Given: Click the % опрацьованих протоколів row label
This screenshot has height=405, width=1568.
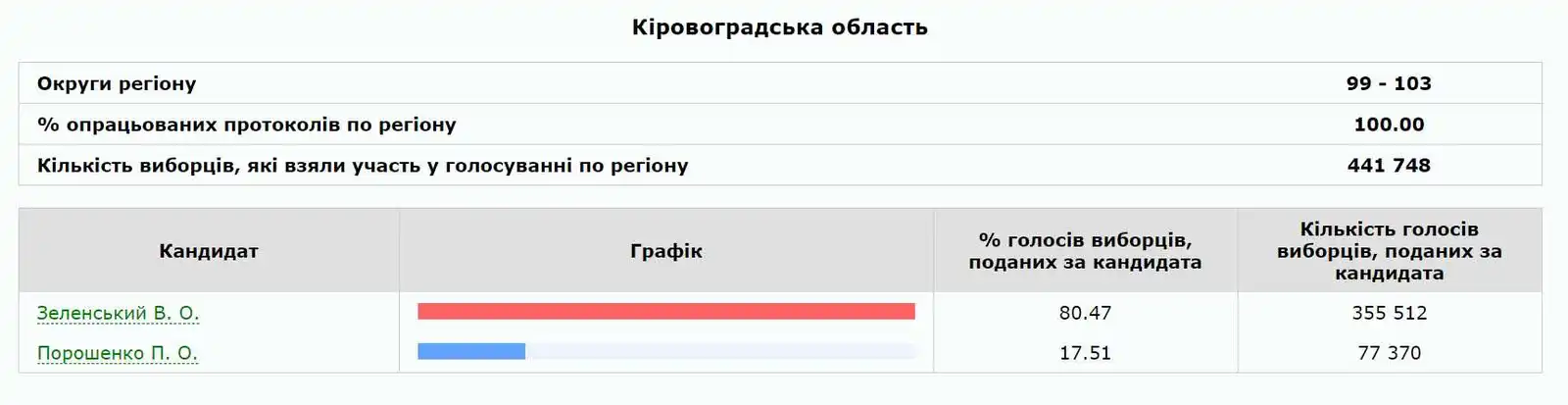Looking at the screenshot, I should 246,125.
